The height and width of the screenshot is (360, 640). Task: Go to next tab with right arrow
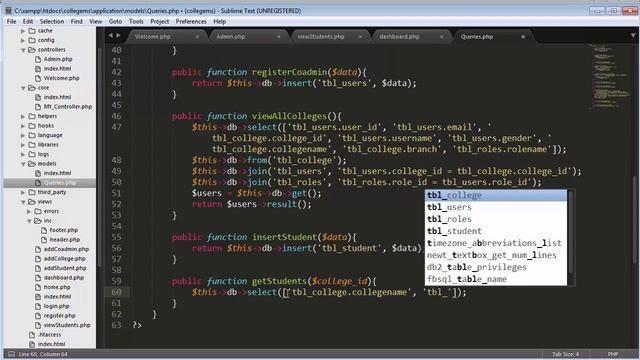click(118, 36)
